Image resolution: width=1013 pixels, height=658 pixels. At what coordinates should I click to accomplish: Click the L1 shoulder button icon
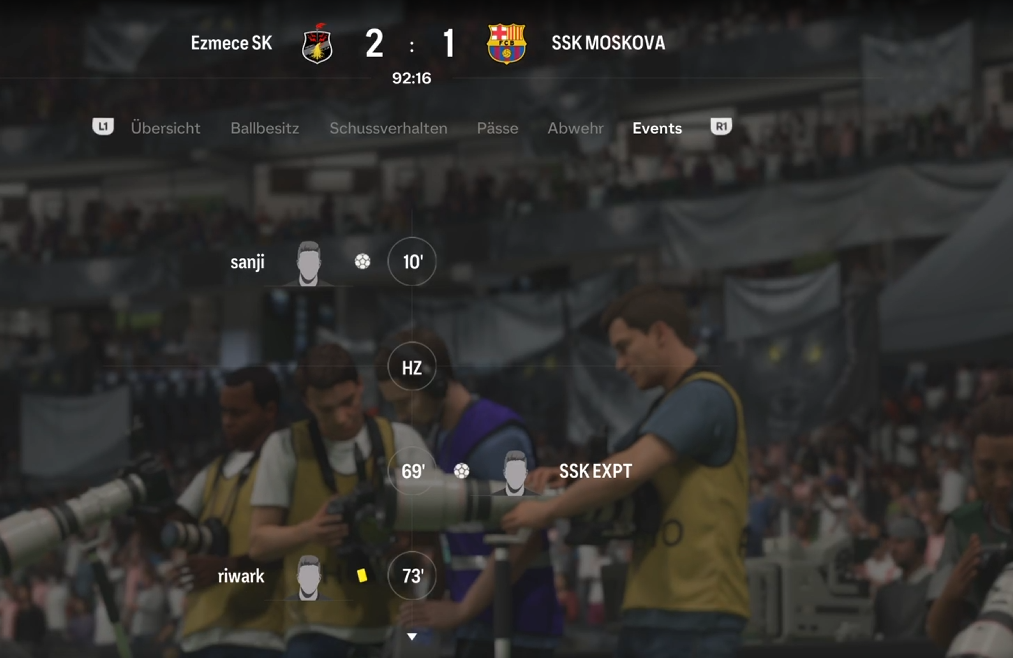(x=103, y=127)
